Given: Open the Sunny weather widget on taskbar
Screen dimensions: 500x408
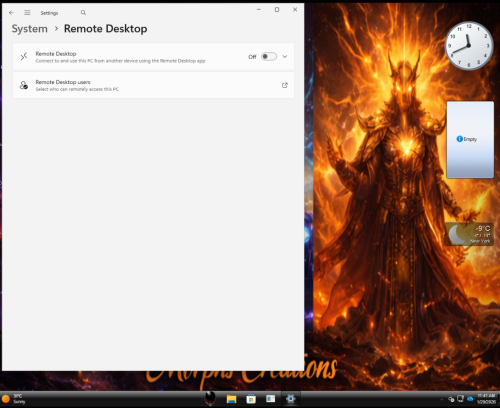Looking at the screenshot, I should tap(14, 399).
